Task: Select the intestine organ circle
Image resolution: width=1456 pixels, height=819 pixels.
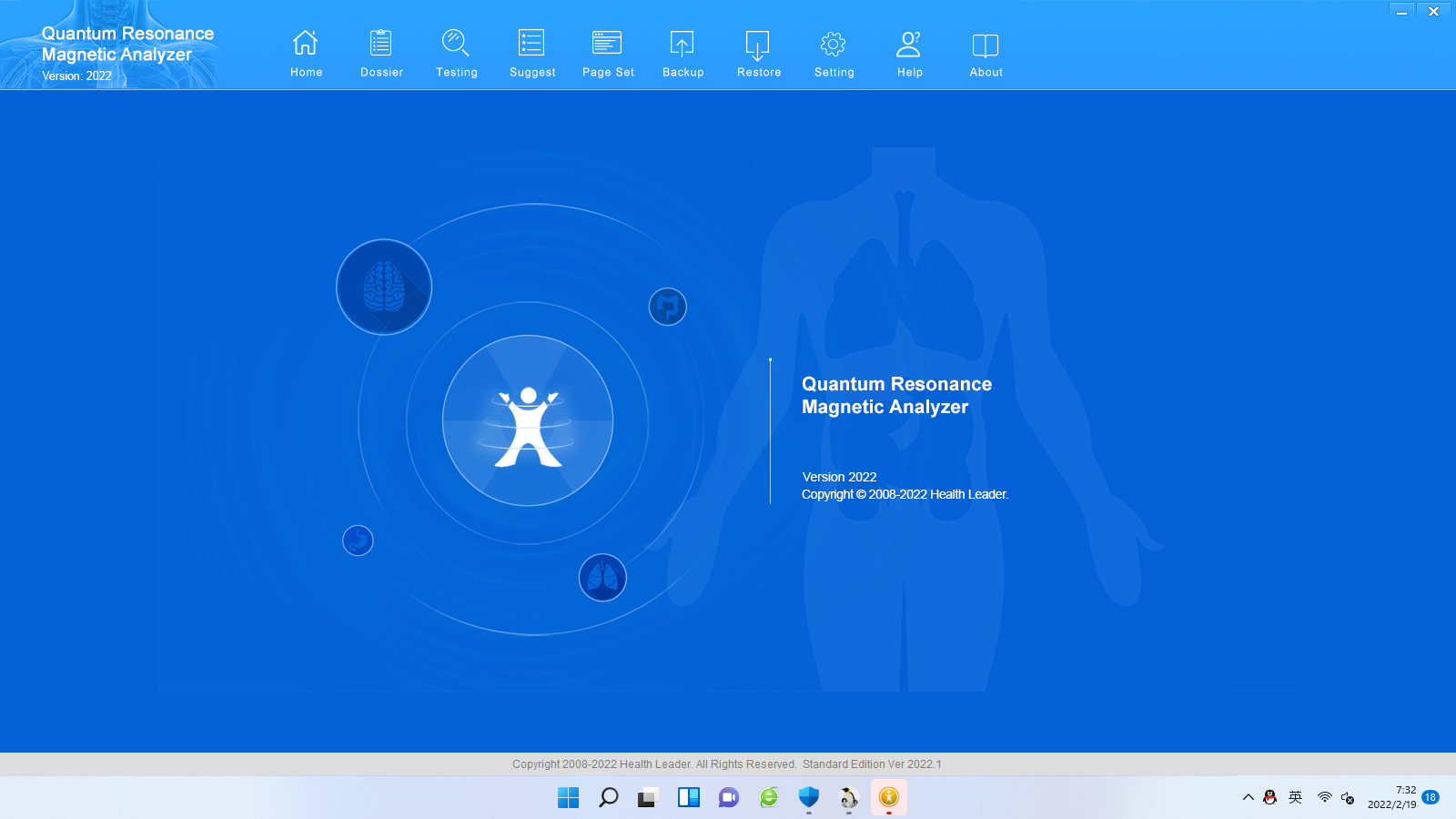Action: pyautogui.click(x=668, y=307)
